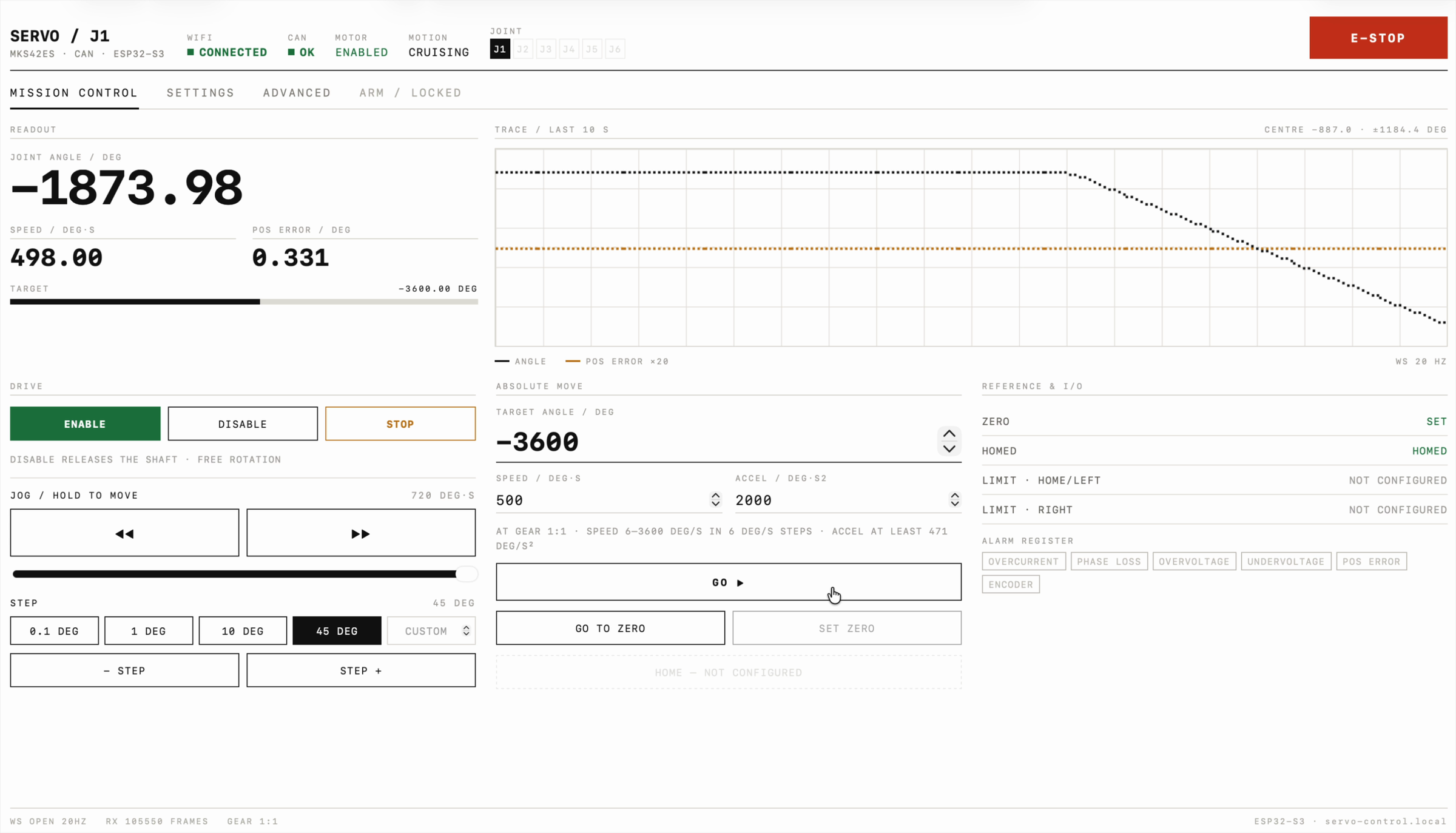The width and height of the screenshot is (1456, 833).
Task: Click the RX 105550 FRAMES footer text
Action: [x=157, y=821]
